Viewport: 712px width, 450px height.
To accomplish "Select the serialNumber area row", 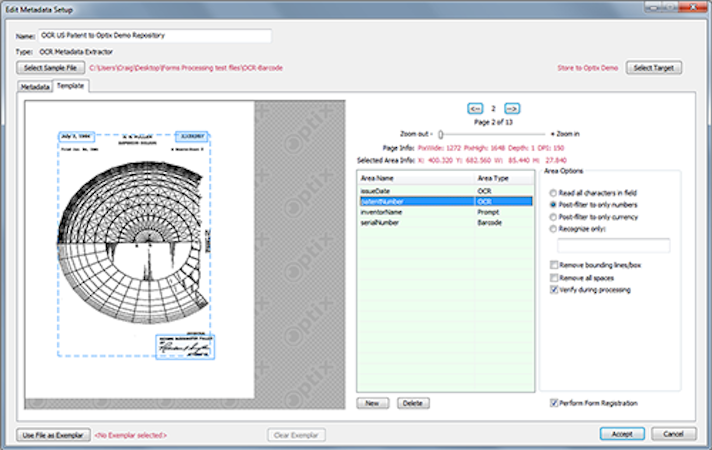I will point(445,223).
